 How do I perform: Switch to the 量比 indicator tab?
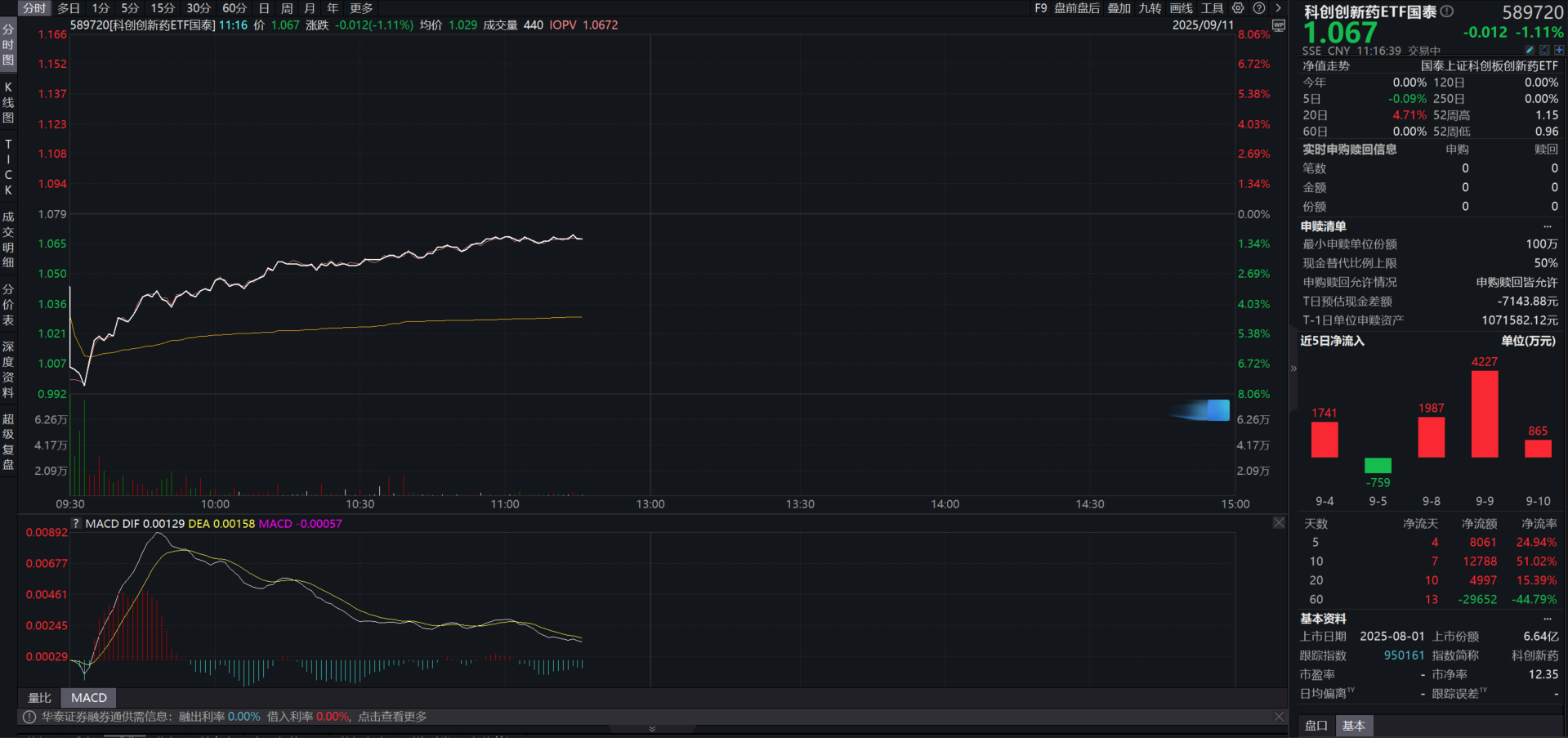(39, 698)
